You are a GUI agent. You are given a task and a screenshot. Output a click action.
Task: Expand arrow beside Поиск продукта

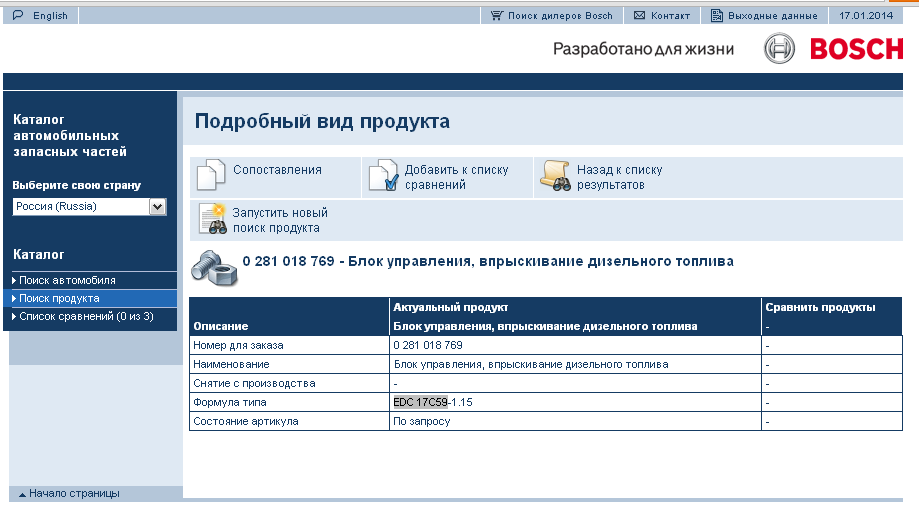(14, 298)
